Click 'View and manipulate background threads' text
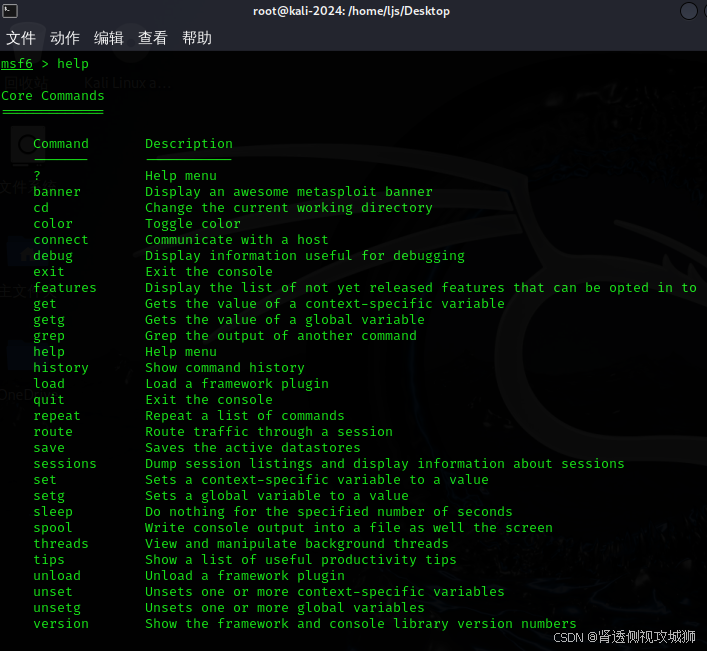 [297, 544]
